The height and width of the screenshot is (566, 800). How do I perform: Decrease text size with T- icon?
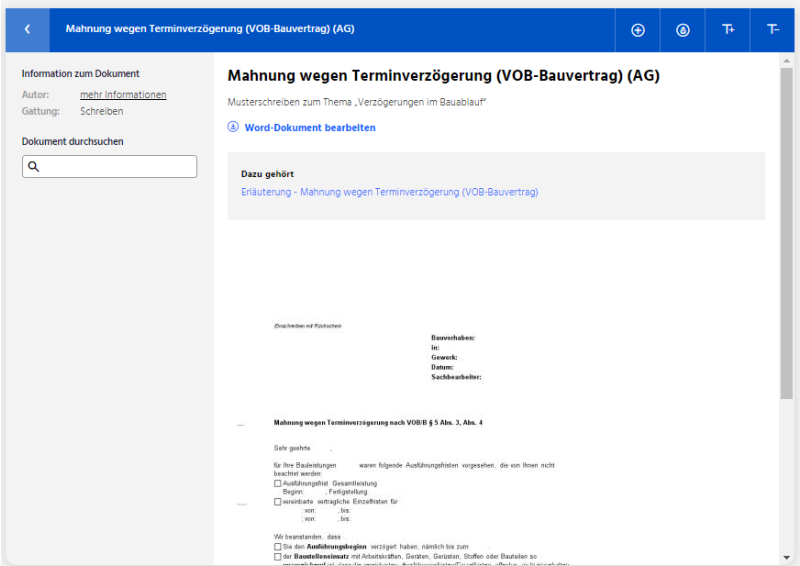[x=773, y=30]
